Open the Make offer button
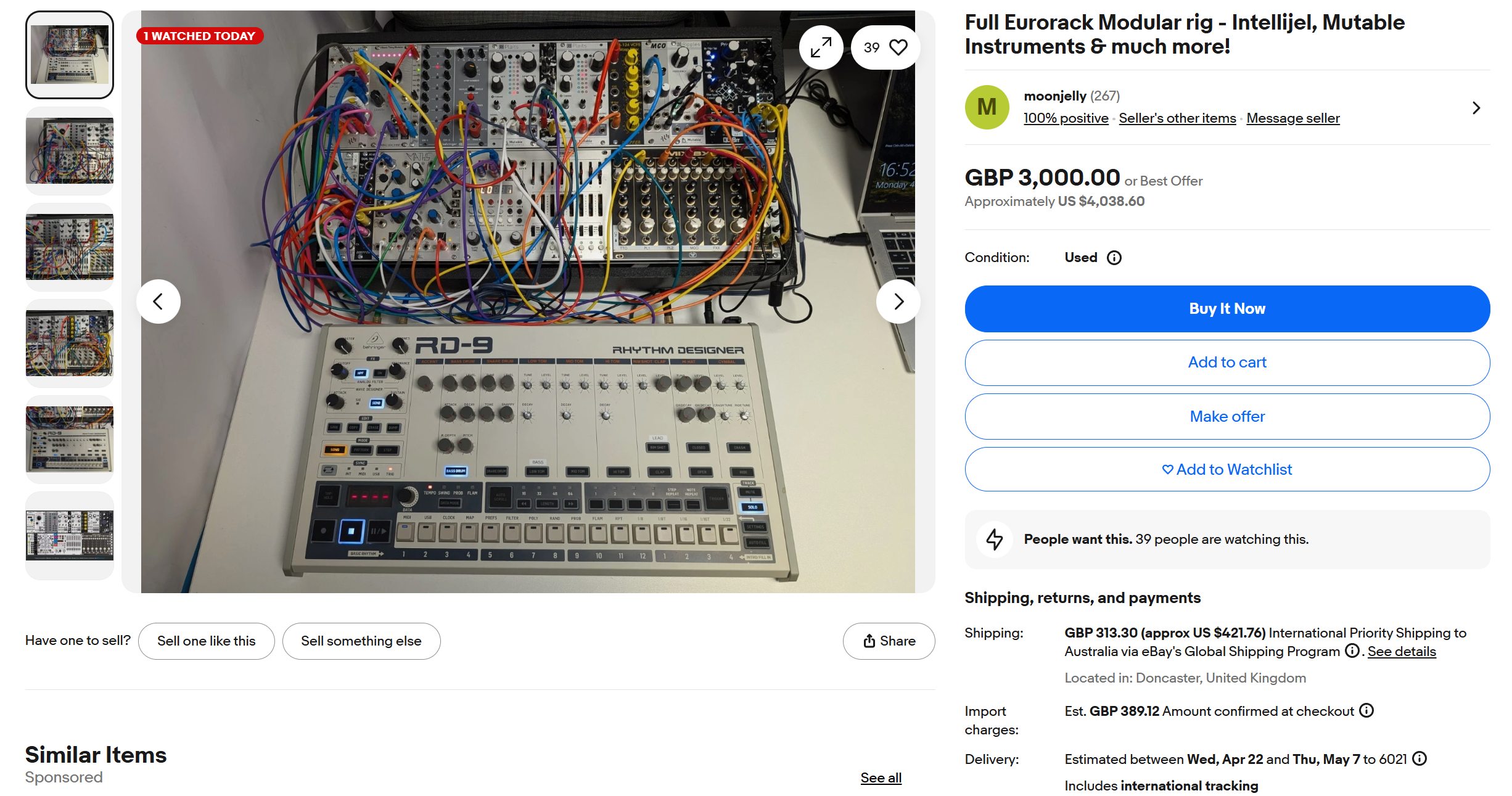This screenshot has width=1512, height=796. [x=1227, y=417]
